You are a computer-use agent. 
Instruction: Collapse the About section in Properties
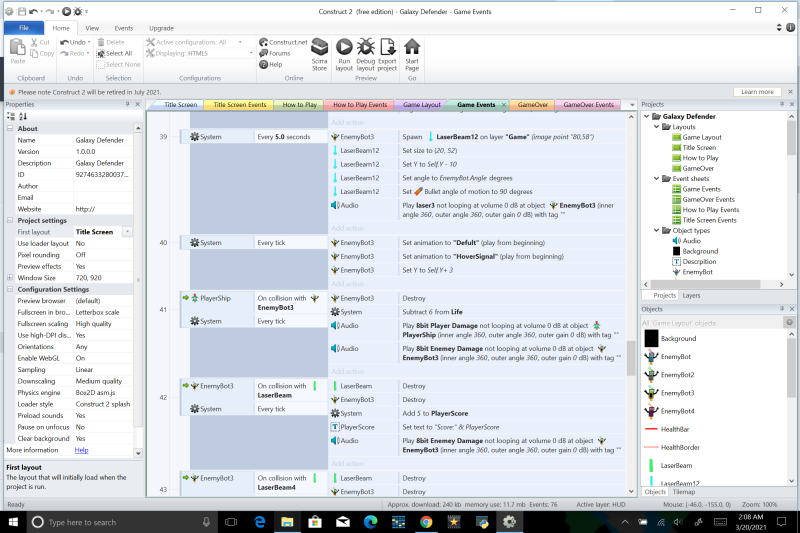[x=10, y=129]
